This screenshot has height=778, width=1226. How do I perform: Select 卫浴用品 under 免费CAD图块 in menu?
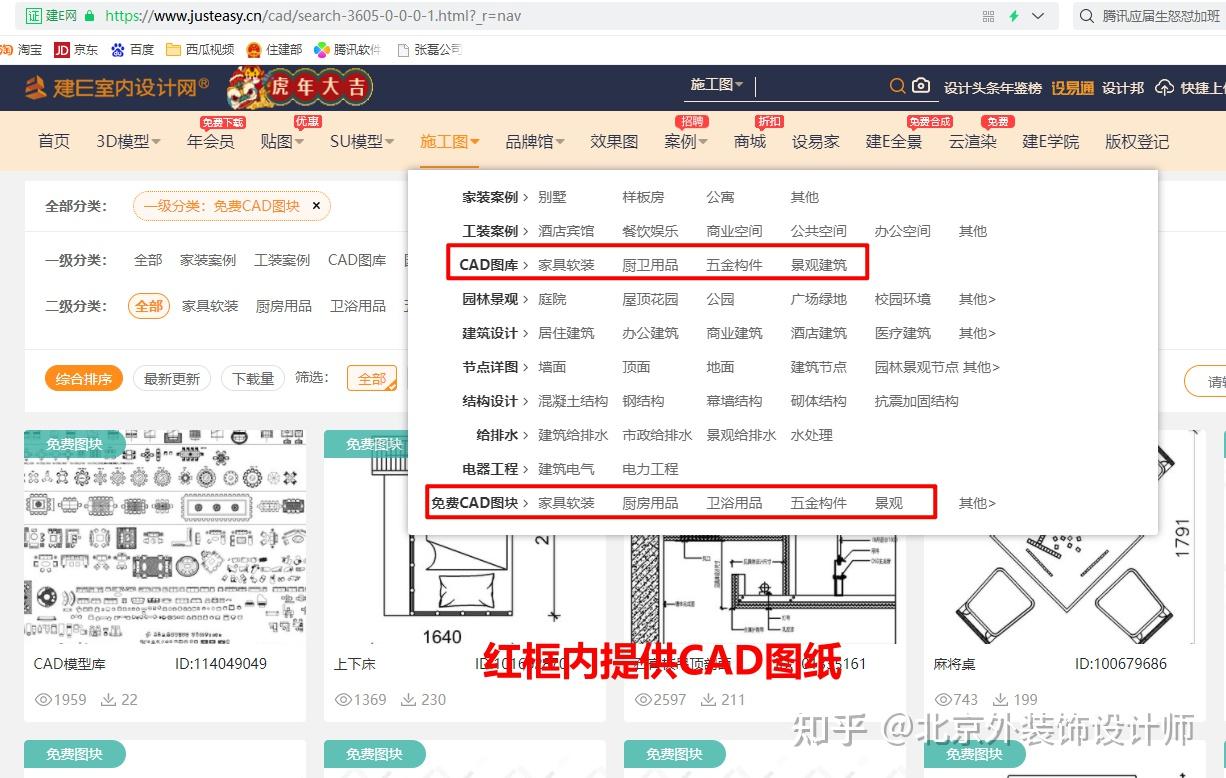pyautogui.click(x=734, y=503)
